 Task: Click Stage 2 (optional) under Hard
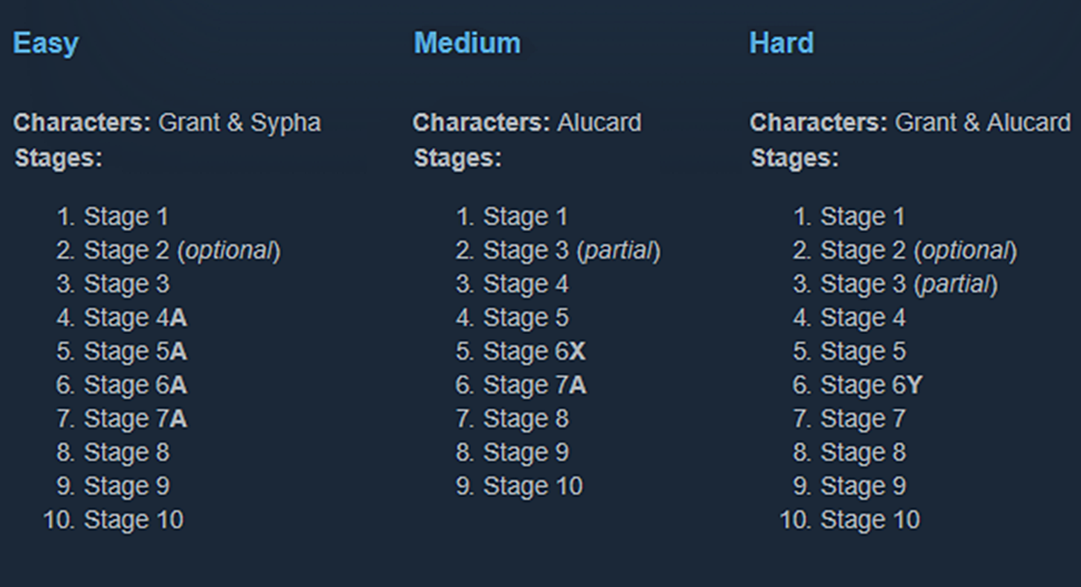[918, 250]
